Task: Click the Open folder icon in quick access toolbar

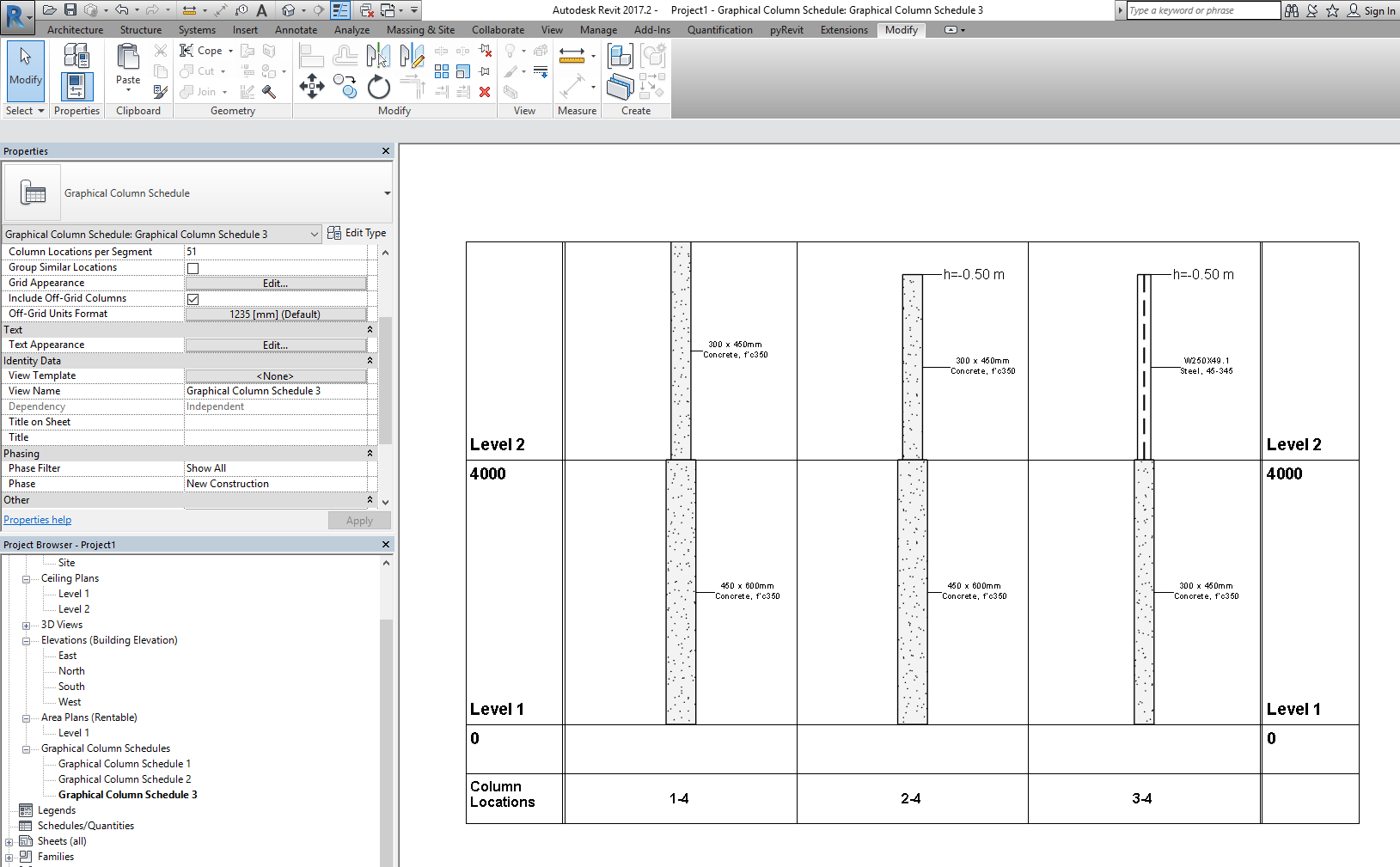Action: point(49,10)
